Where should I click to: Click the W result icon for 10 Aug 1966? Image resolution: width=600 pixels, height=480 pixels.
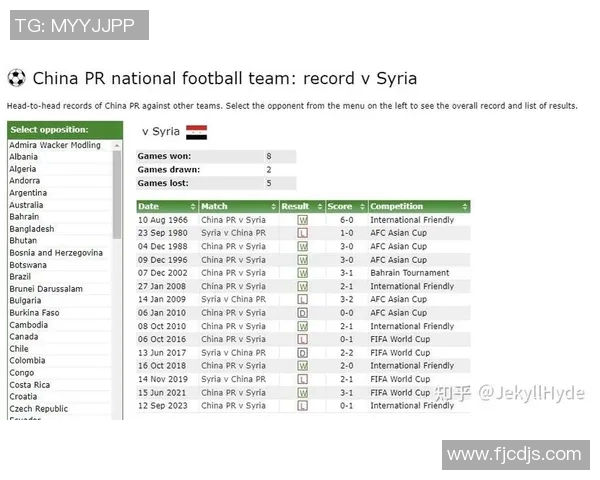click(x=303, y=220)
